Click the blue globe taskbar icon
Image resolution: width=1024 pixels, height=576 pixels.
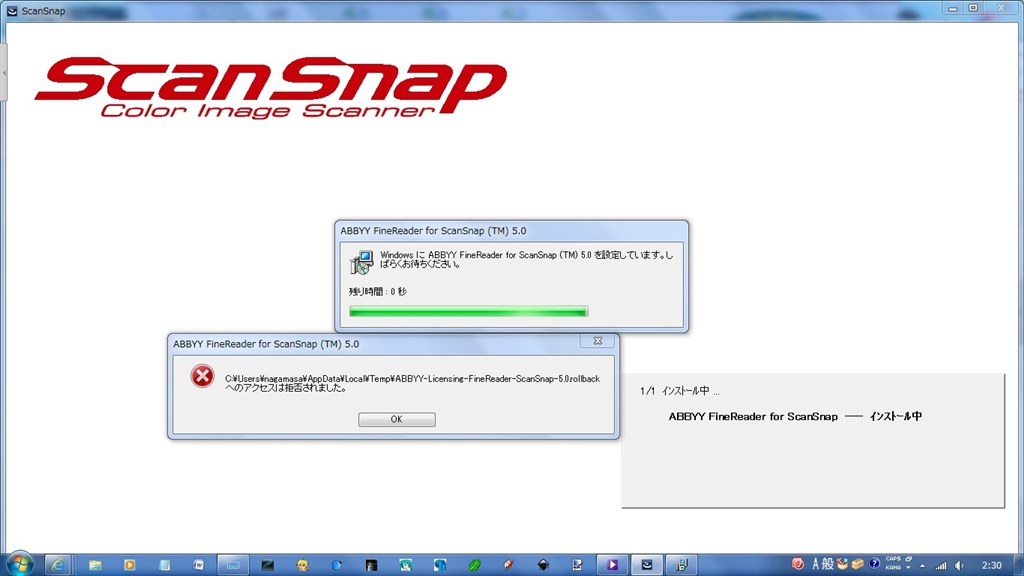click(336, 565)
